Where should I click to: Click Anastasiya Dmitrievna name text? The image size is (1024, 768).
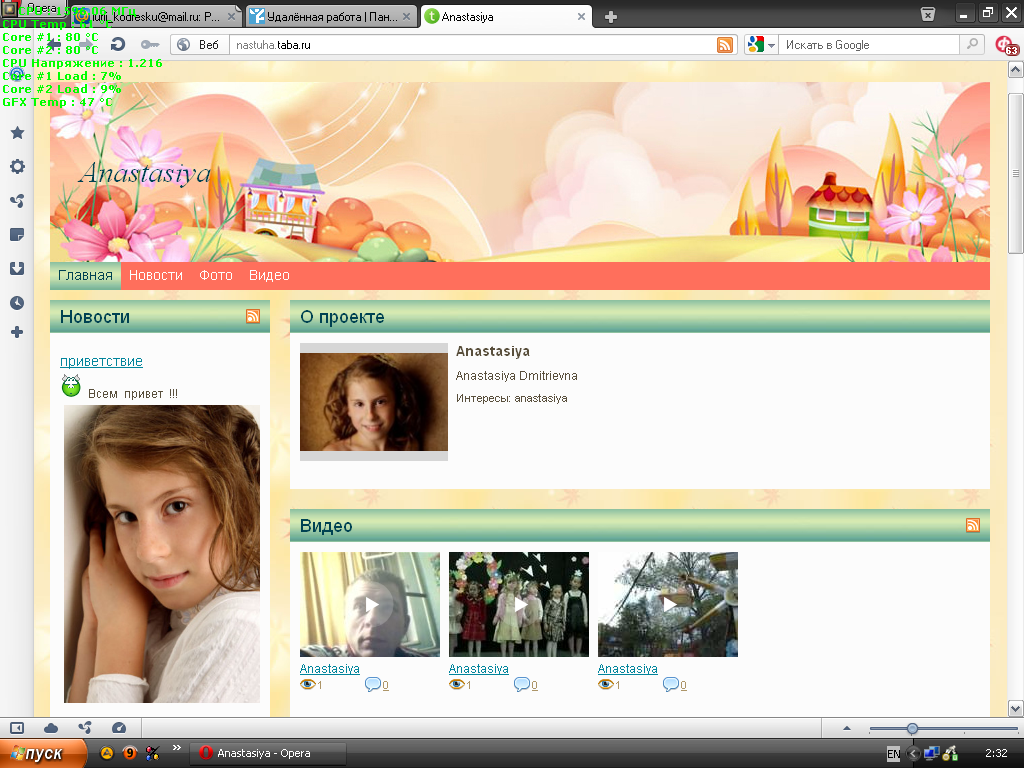[517, 376]
